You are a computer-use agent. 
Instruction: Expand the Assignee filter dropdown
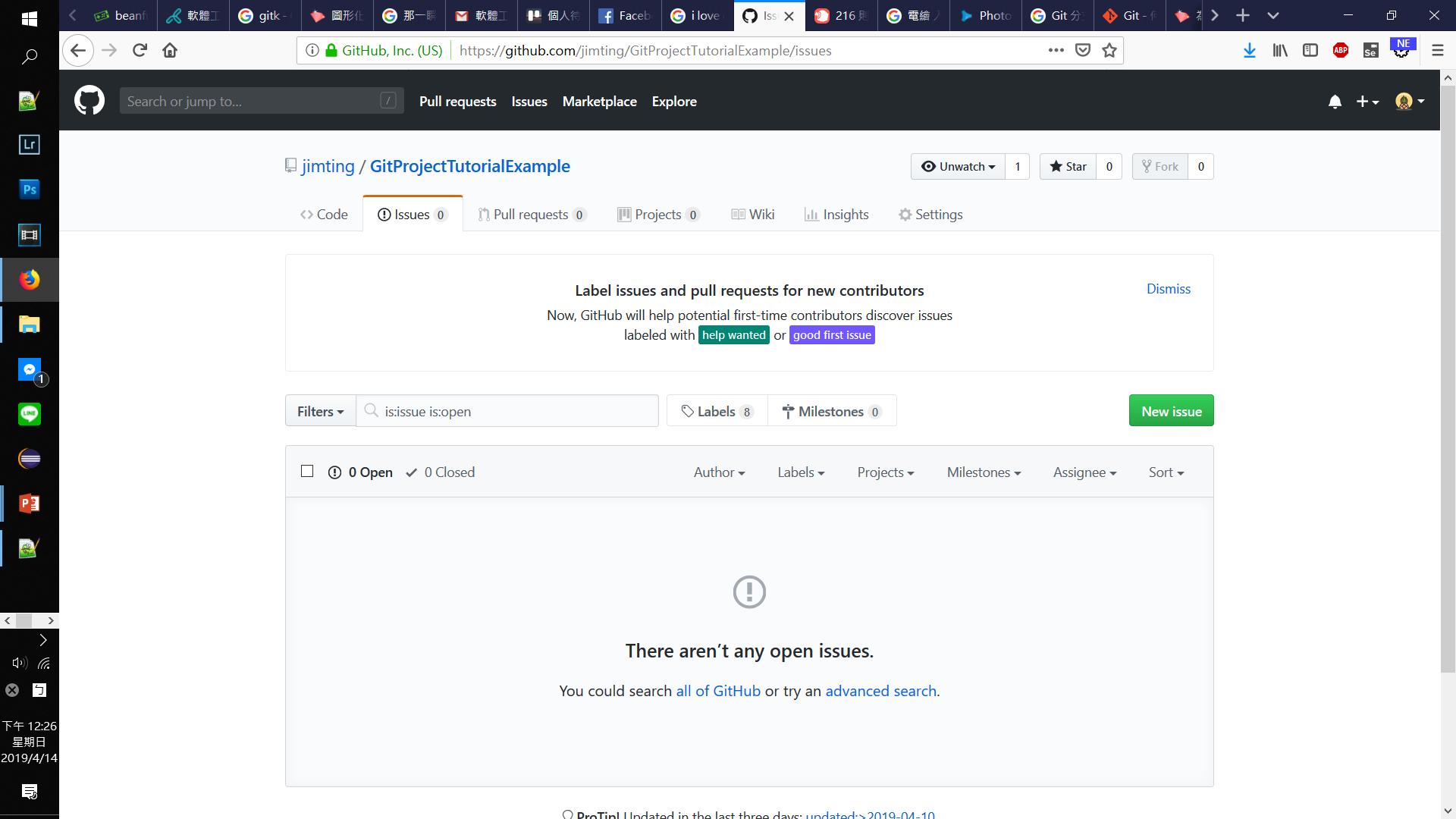1084,472
